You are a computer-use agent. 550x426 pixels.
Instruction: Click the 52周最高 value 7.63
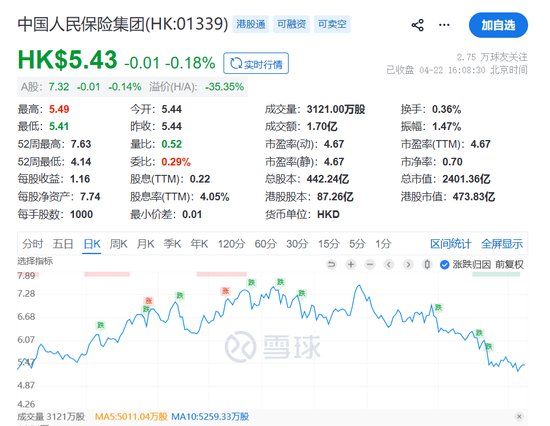pos(81,144)
